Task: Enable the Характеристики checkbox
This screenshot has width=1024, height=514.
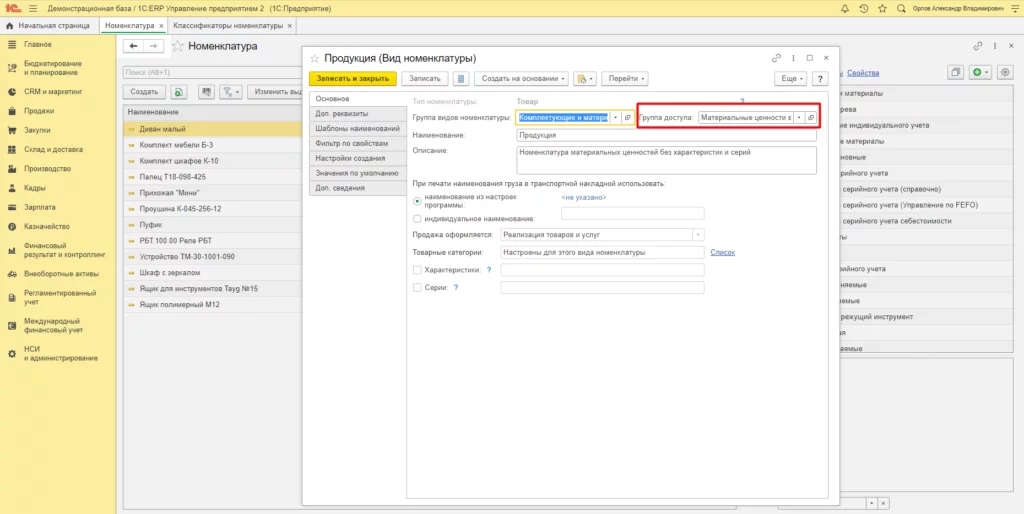Action: click(417, 269)
